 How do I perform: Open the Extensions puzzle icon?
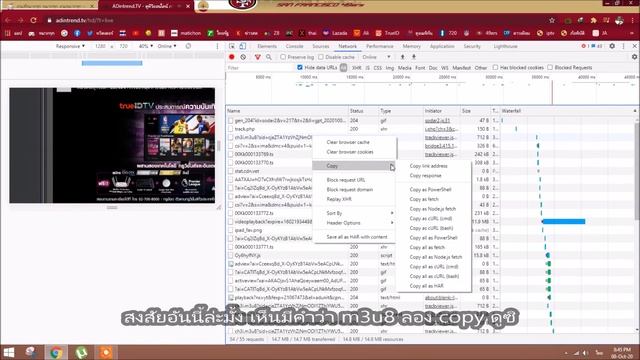pos(593,20)
